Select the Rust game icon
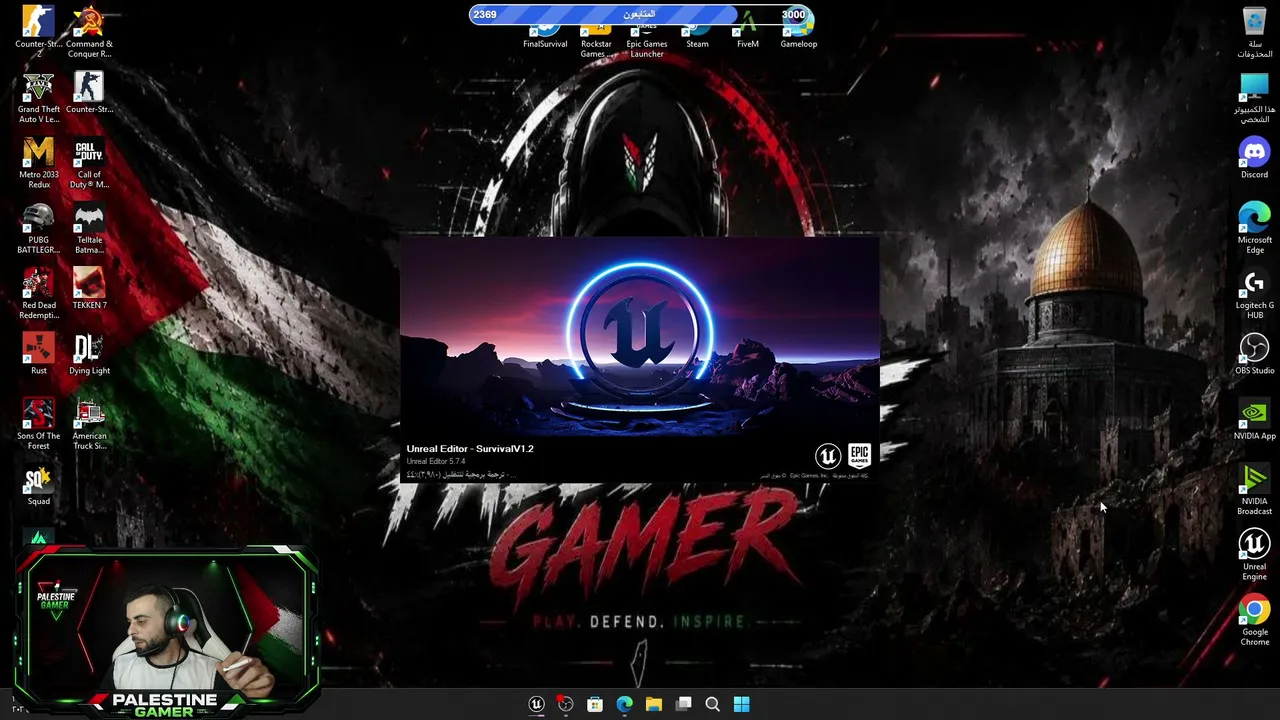Viewport: 1280px width, 720px height. [x=38, y=354]
